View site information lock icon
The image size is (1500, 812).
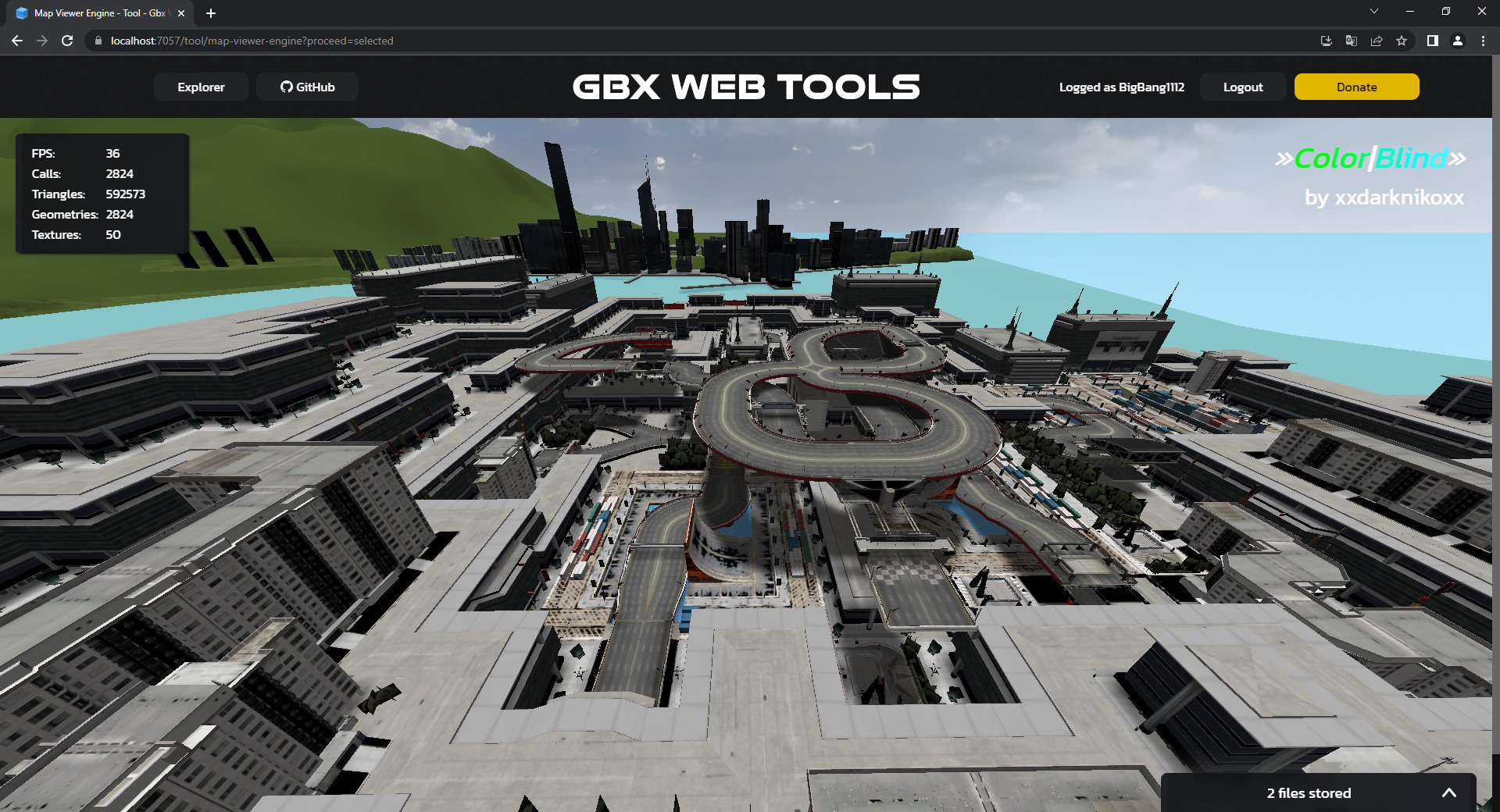(98, 41)
